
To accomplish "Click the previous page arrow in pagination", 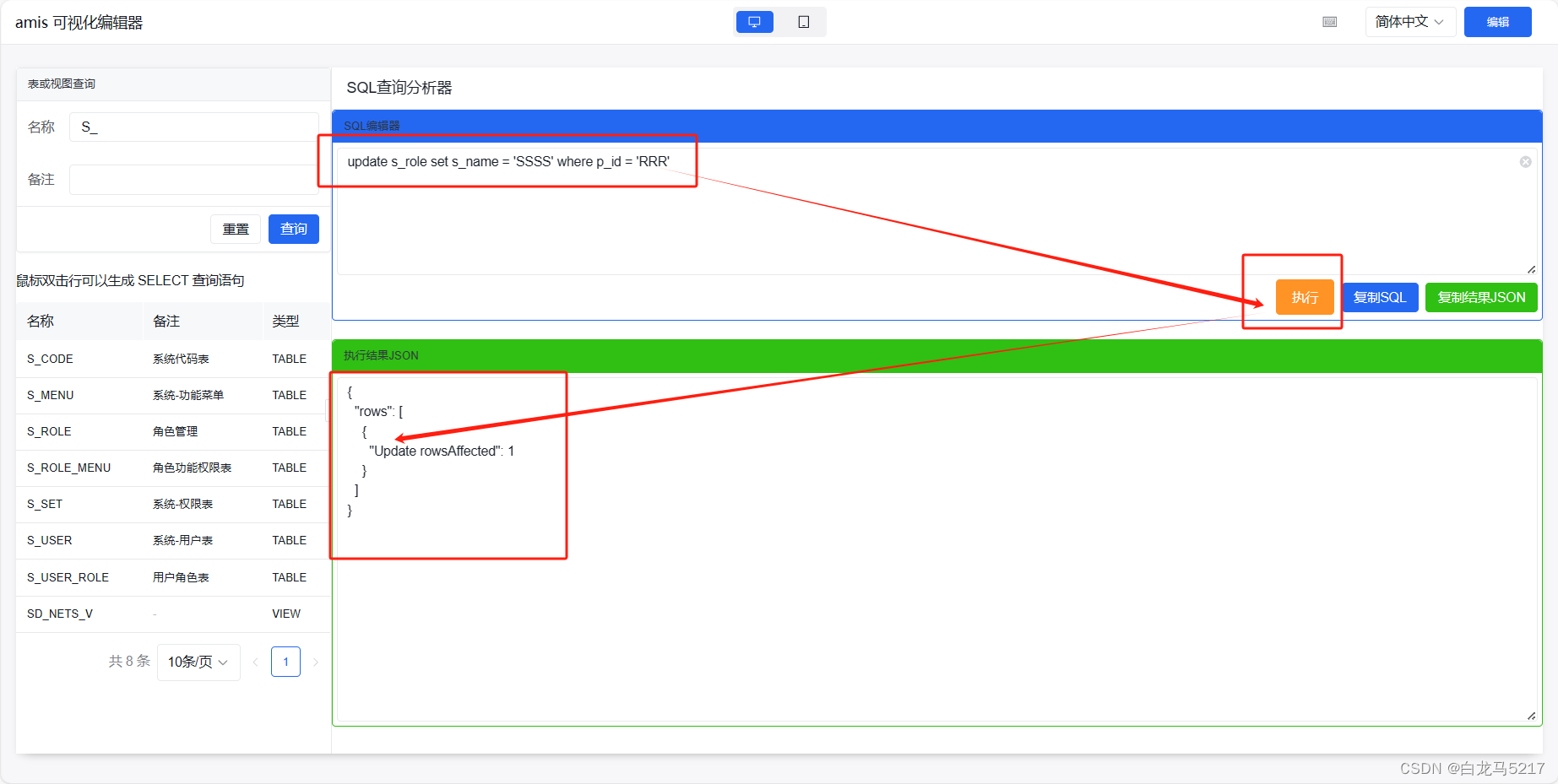I will pyautogui.click(x=255, y=662).
